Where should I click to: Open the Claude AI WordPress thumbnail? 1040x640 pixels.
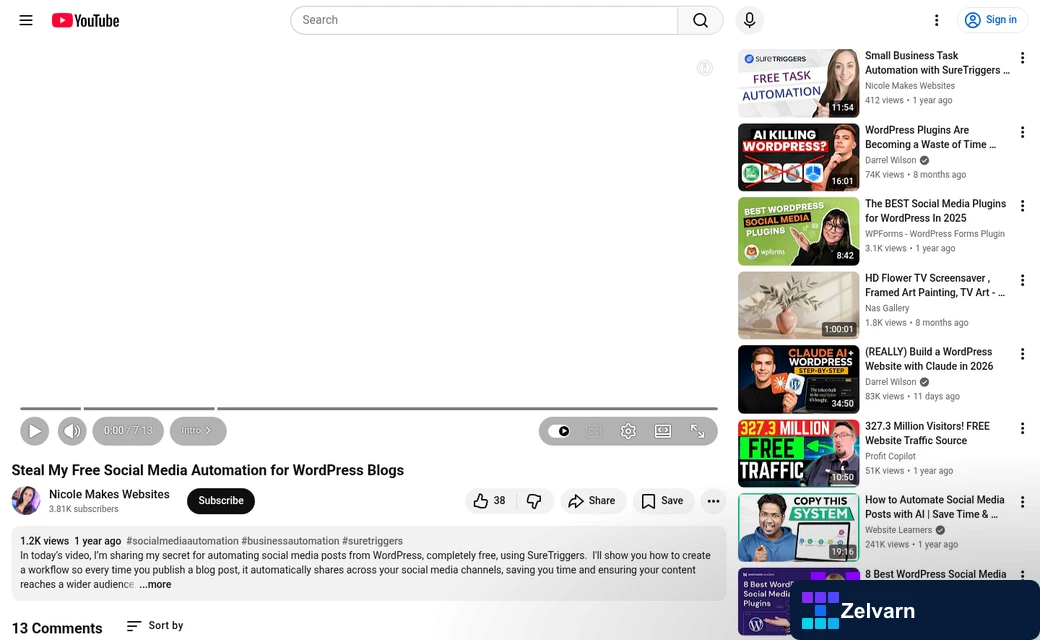pos(799,379)
